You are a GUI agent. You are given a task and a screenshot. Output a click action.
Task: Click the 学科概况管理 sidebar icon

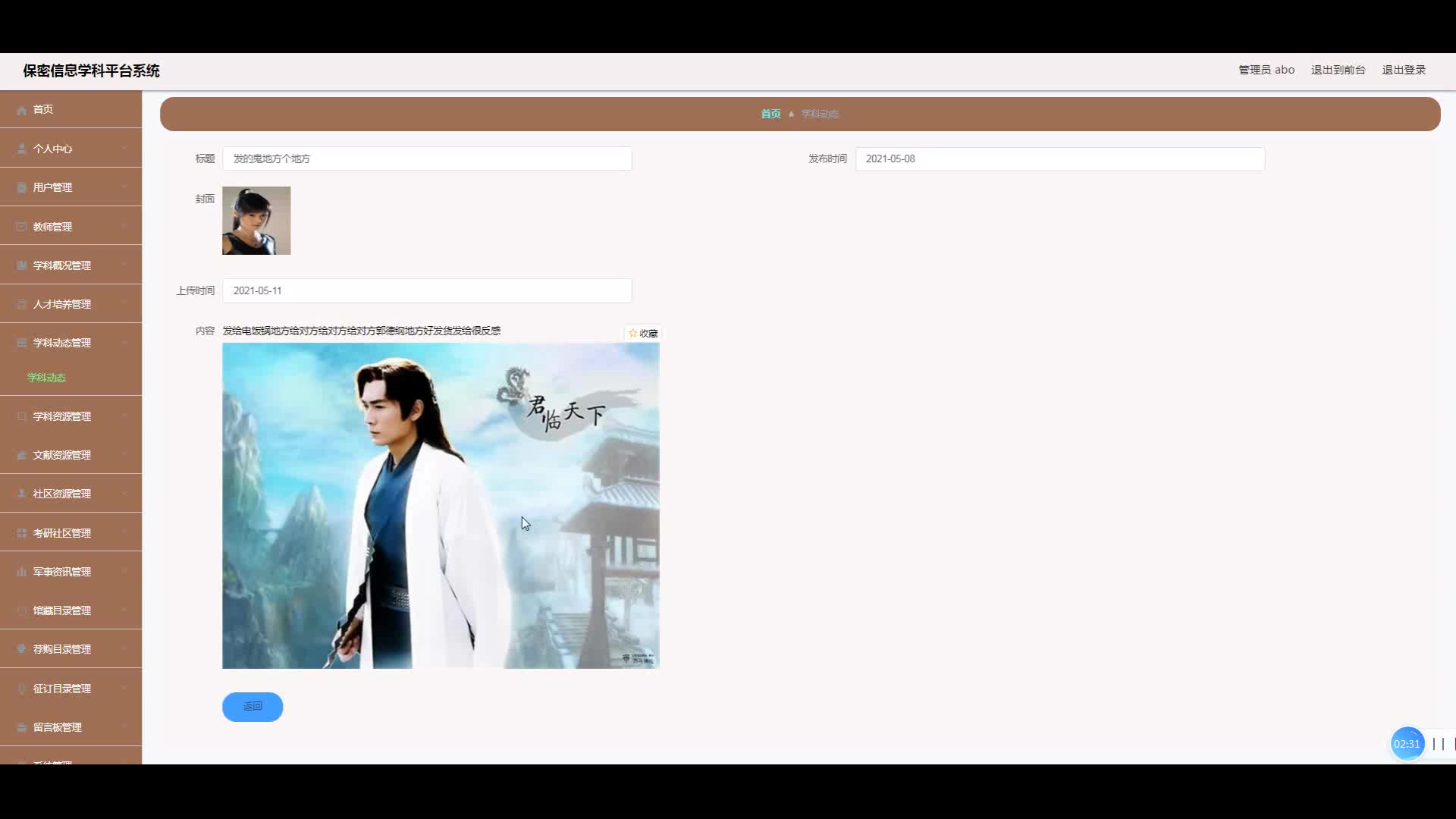tap(21, 265)
